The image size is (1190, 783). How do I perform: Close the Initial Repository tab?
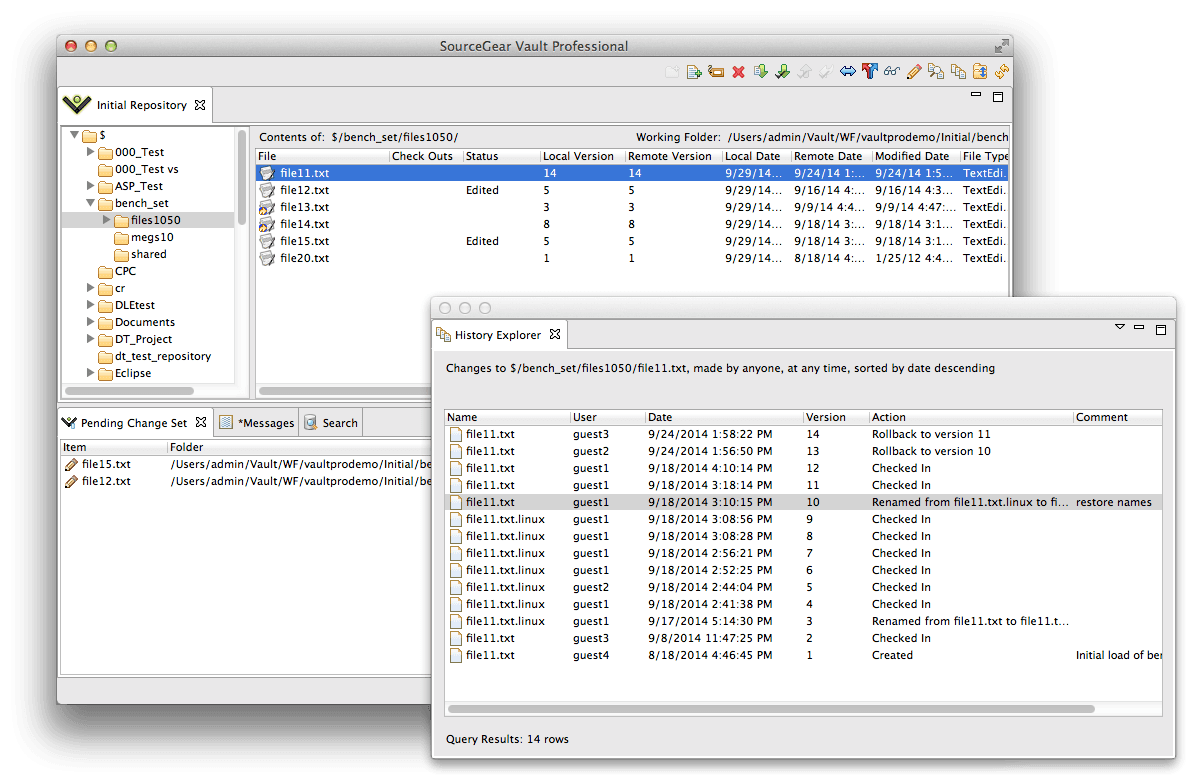[x=200, y=105]
